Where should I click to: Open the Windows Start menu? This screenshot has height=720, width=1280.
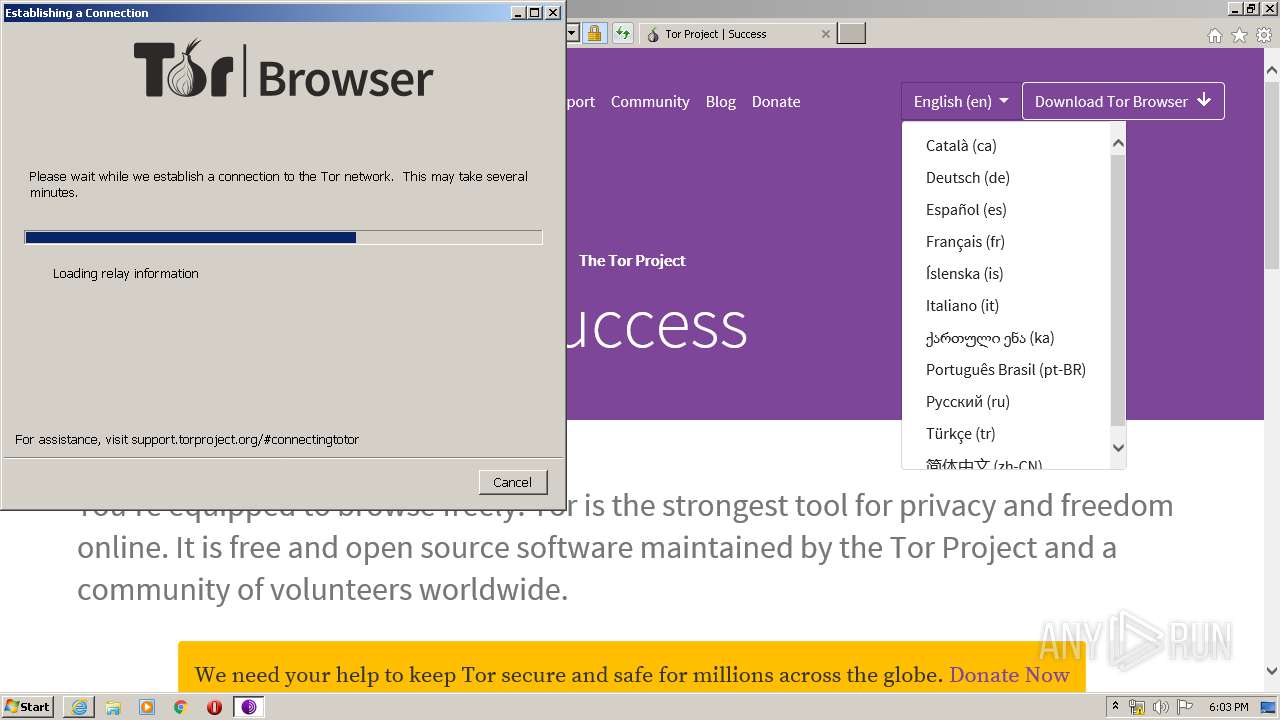[x=28, y=707]
